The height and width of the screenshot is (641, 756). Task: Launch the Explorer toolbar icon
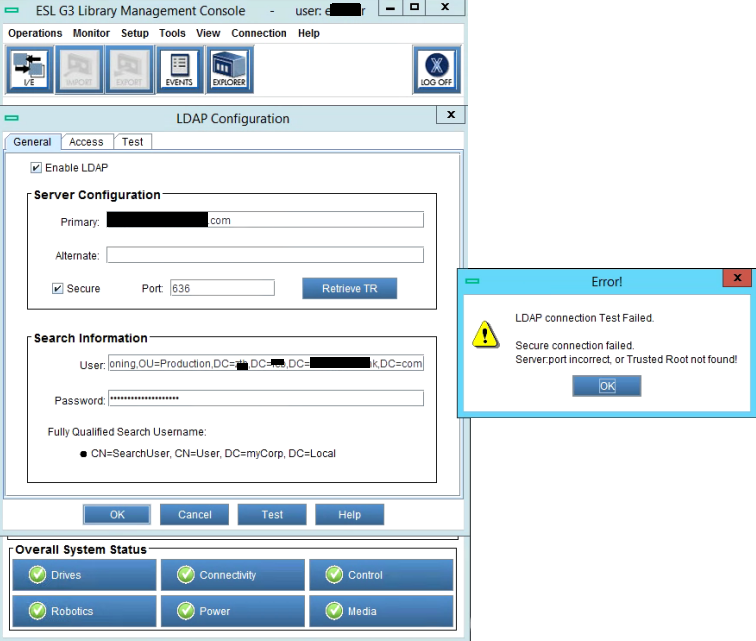pos(229,69)
